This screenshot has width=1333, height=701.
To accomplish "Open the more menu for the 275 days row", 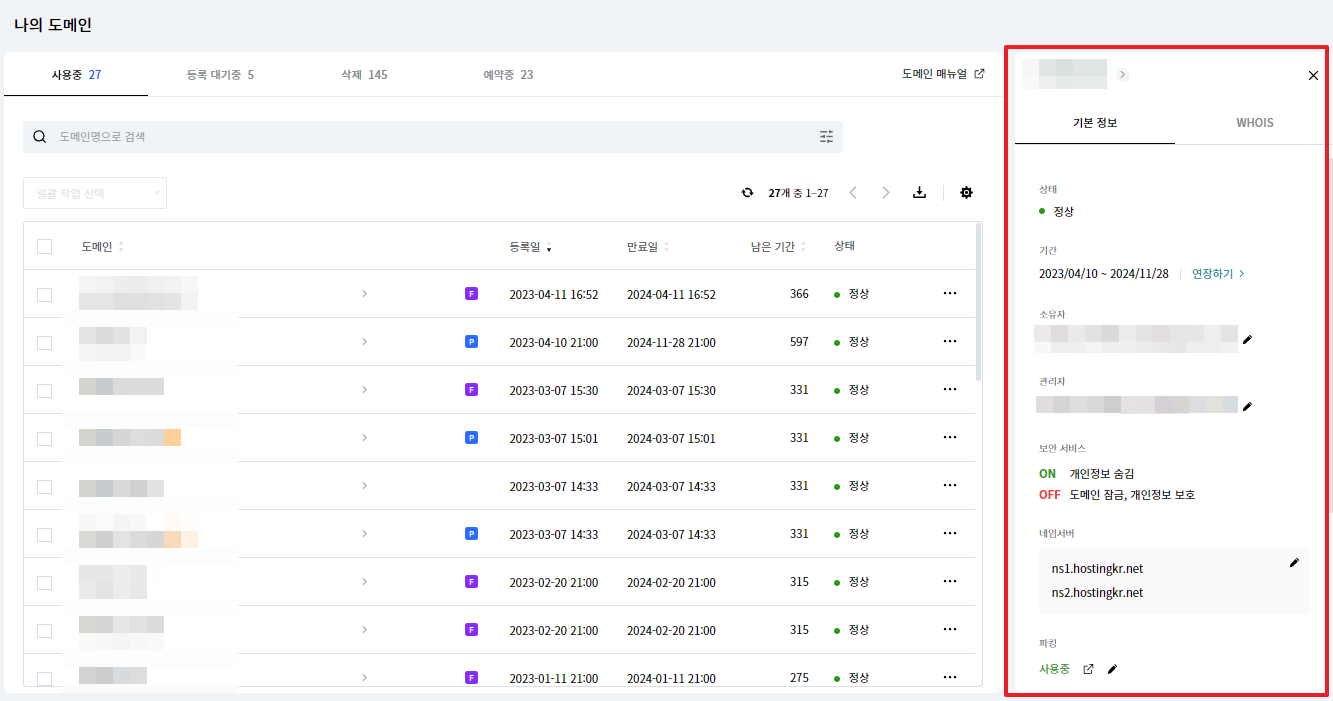I will (950, 677).
